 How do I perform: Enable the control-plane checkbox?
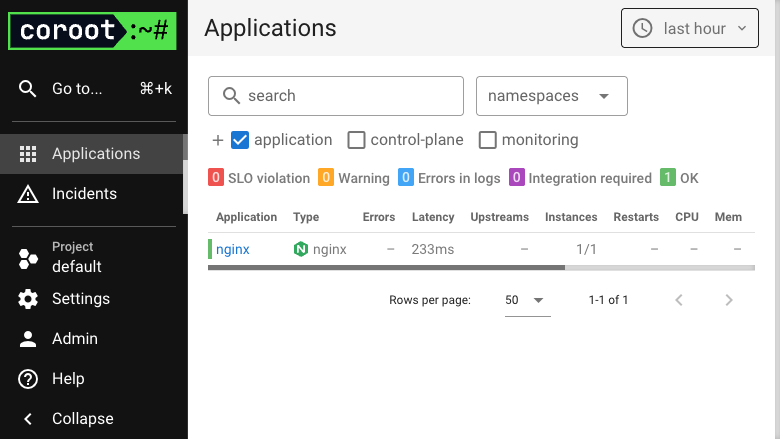point(356,140)
